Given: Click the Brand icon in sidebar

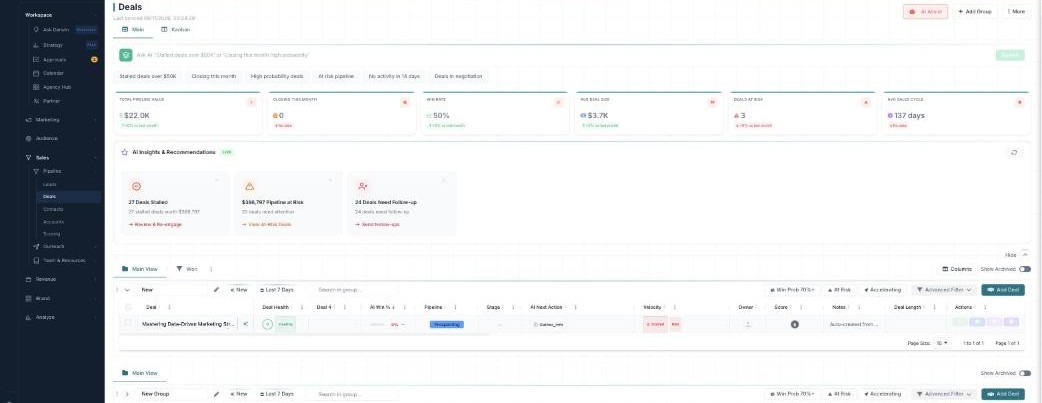Looking at the screenshot, I should click(29, 299).
